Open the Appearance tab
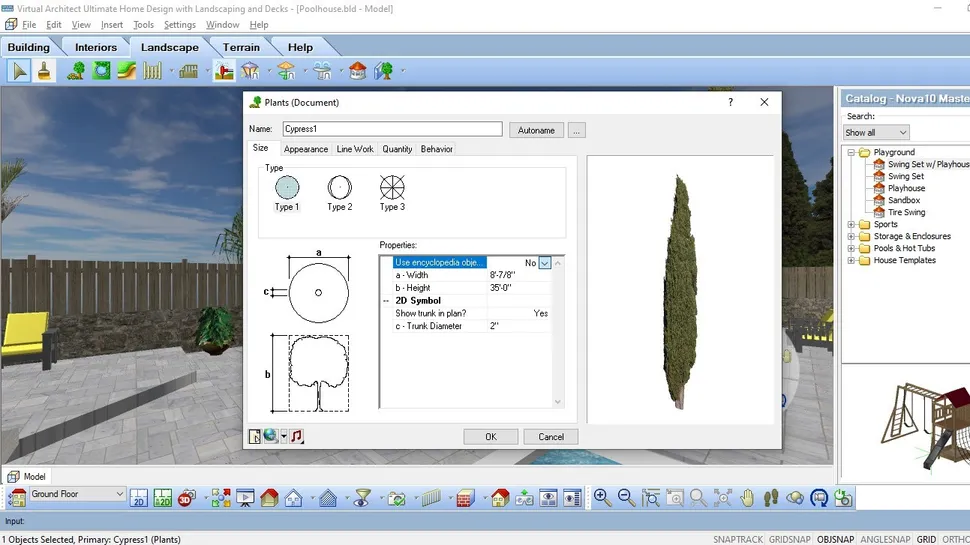 pyautogui.click(x=305, y=149)
